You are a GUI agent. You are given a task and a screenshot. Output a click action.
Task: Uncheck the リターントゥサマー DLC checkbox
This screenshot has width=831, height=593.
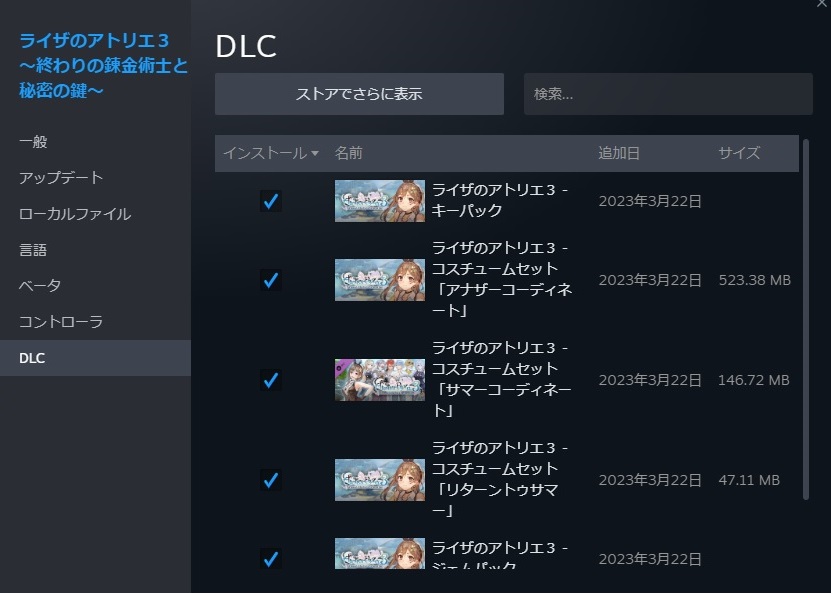pyautogui.click(x=271, y=480)
